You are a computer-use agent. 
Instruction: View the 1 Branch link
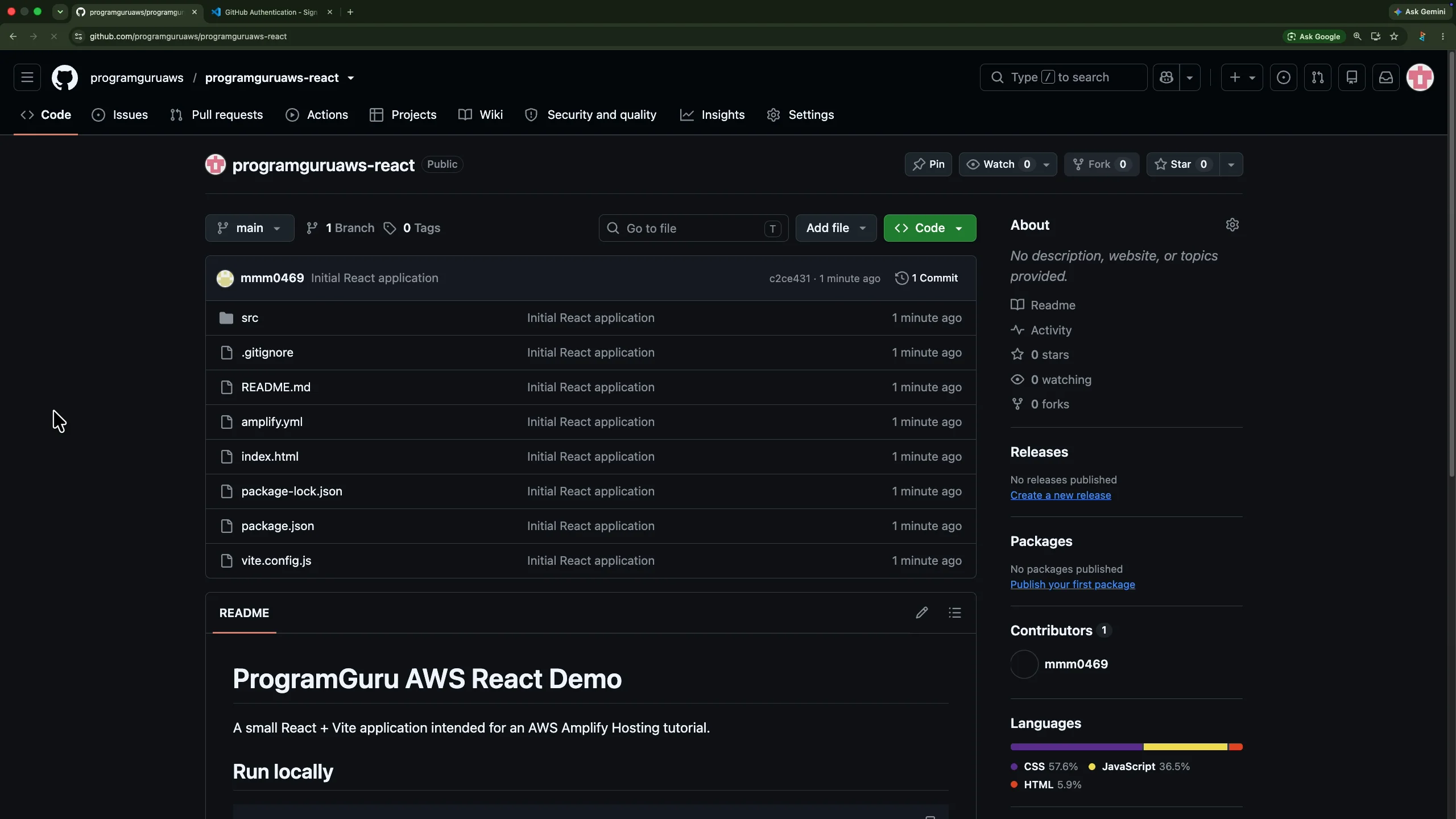(340, 228)
